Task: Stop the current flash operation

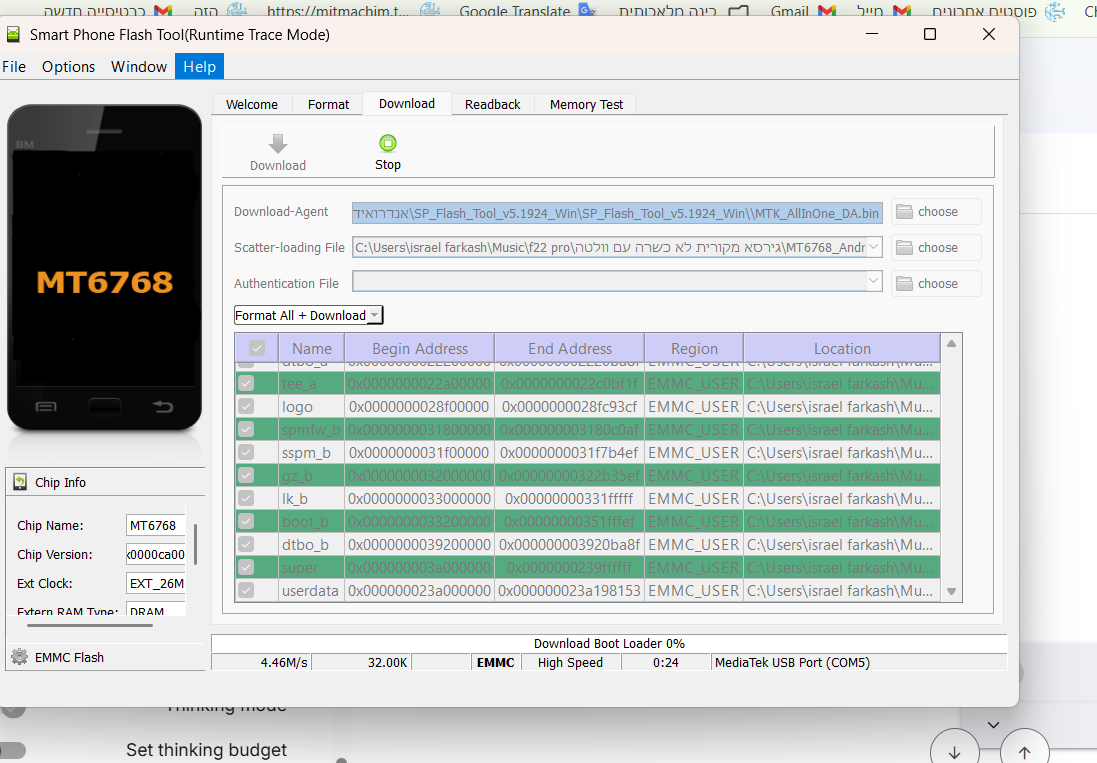Action: coord(388,152)
